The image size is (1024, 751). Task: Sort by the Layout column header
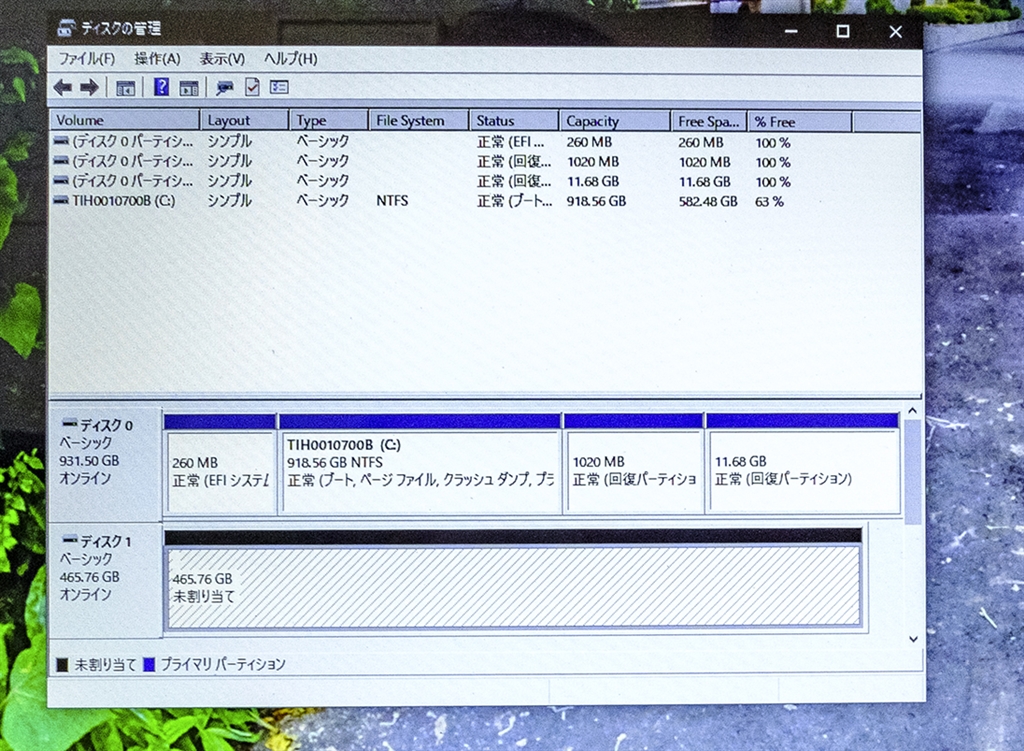point(245,120)
